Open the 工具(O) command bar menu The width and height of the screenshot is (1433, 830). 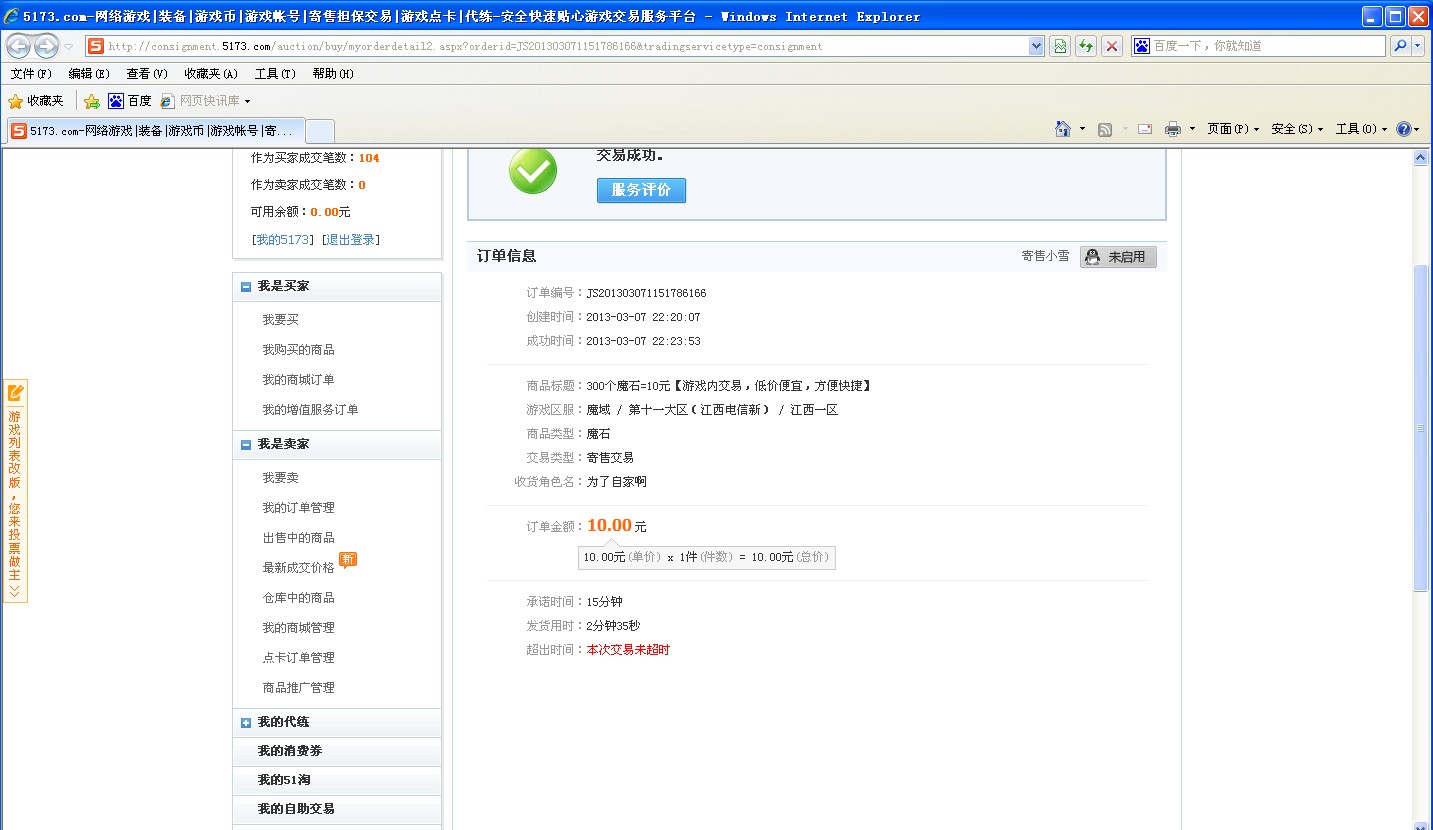coord(1361,129)
